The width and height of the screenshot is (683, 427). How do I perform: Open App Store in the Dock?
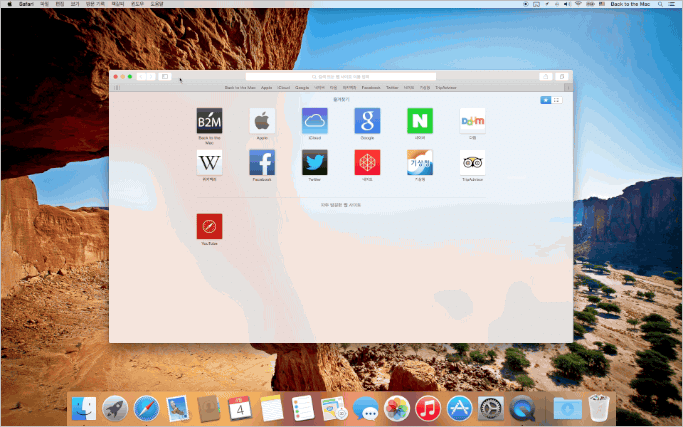click(459, 408)
